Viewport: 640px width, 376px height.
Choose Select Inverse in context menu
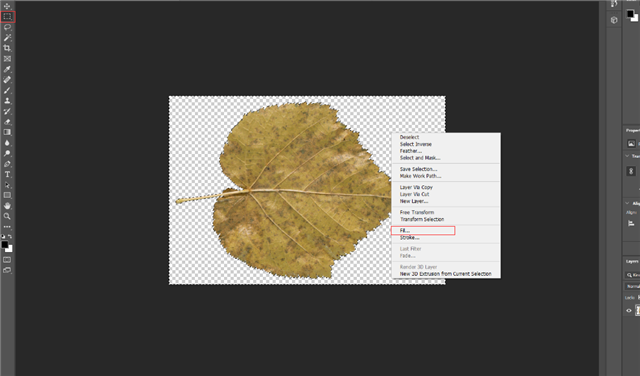416,144
